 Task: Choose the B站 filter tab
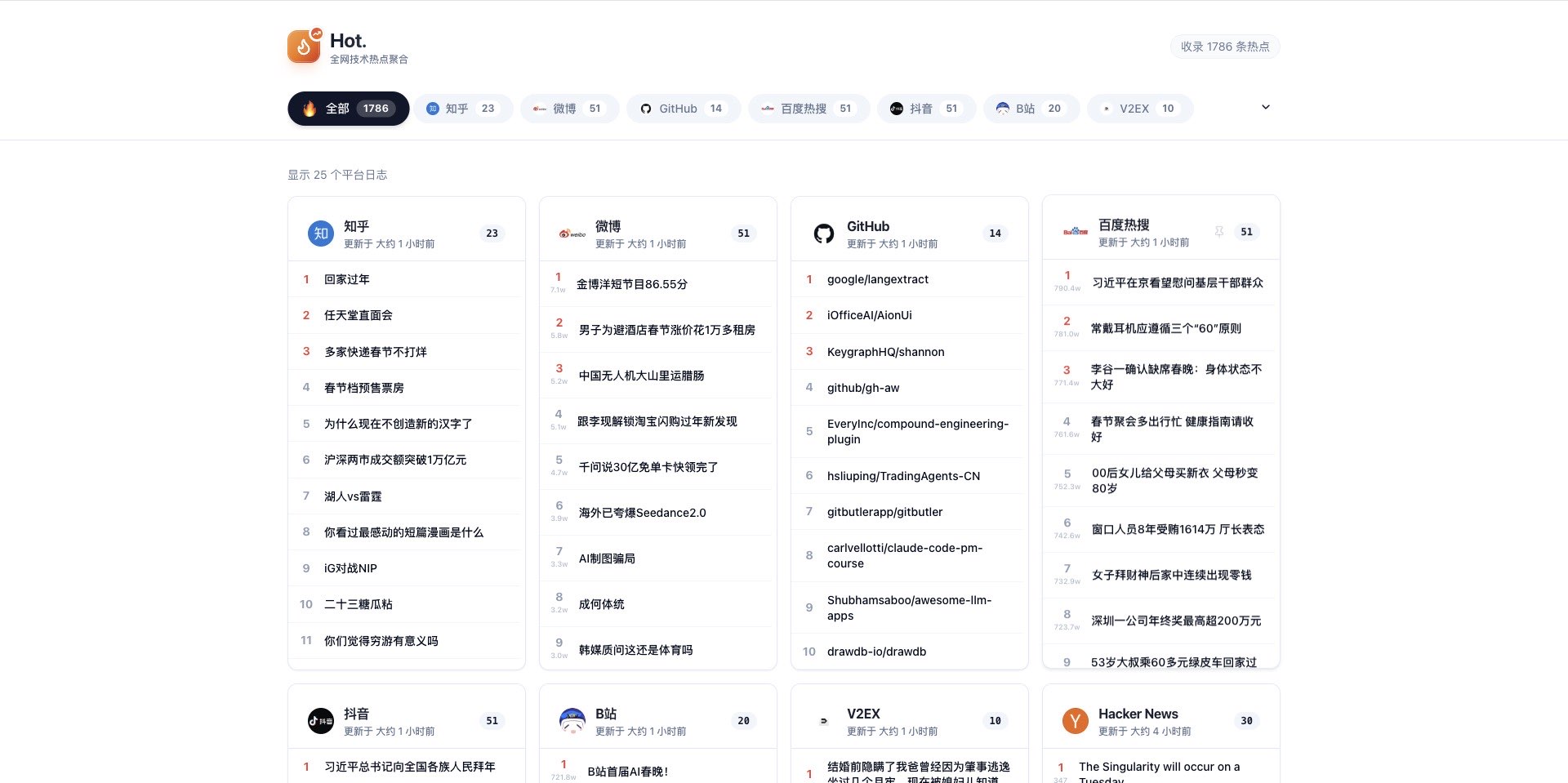(1031, 109)
